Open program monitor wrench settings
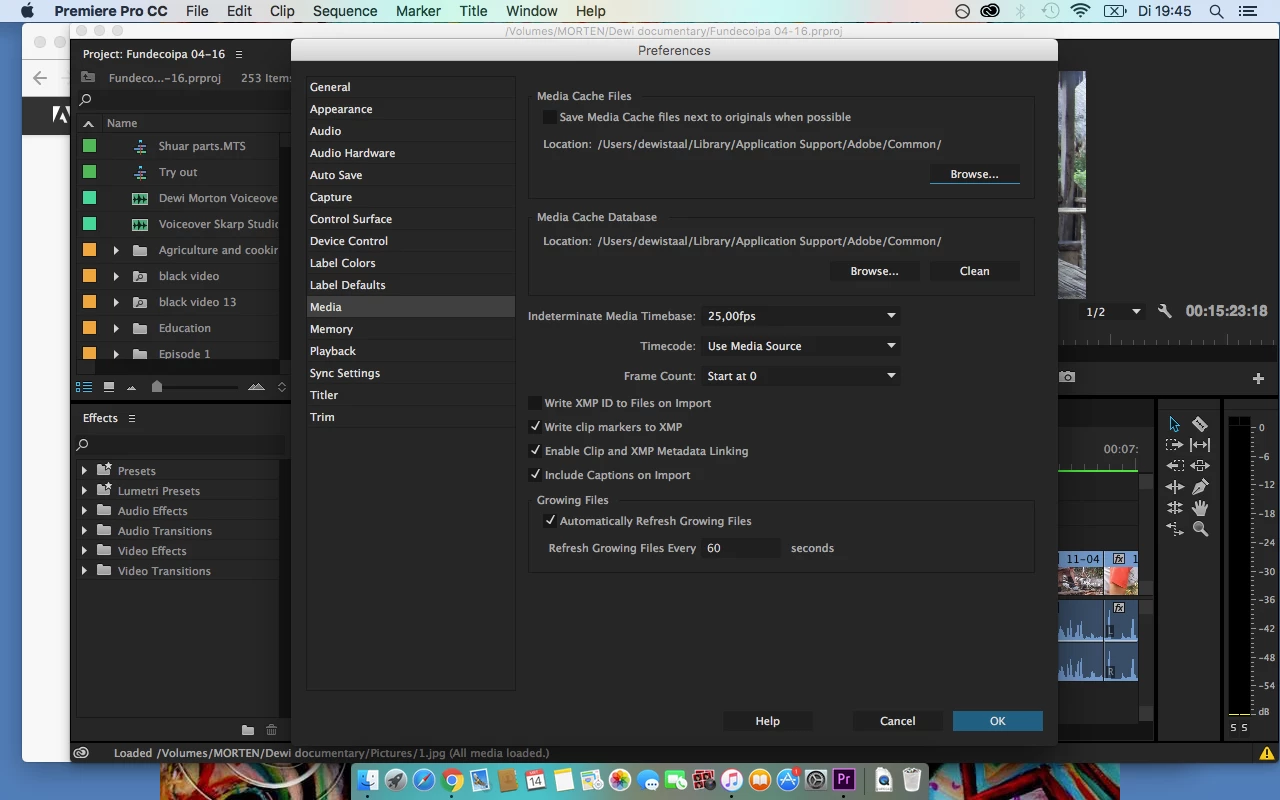 point(1165,312)
